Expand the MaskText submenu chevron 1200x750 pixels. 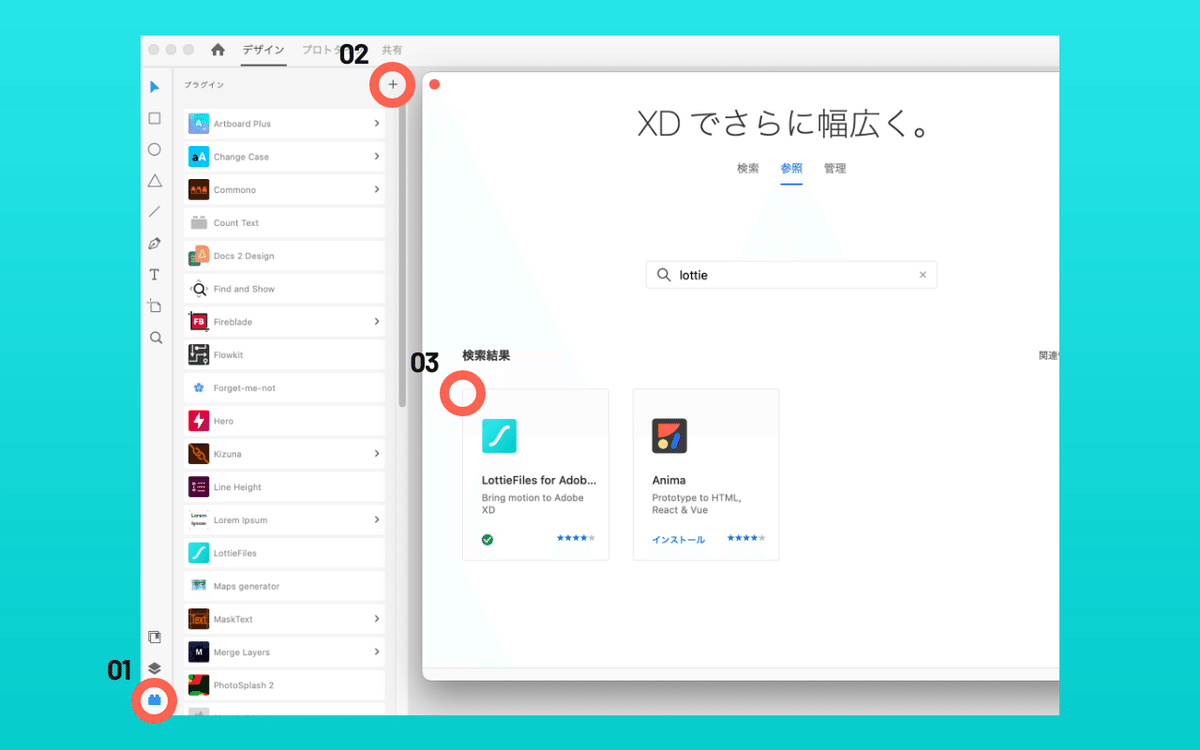(x=377, y=619)
